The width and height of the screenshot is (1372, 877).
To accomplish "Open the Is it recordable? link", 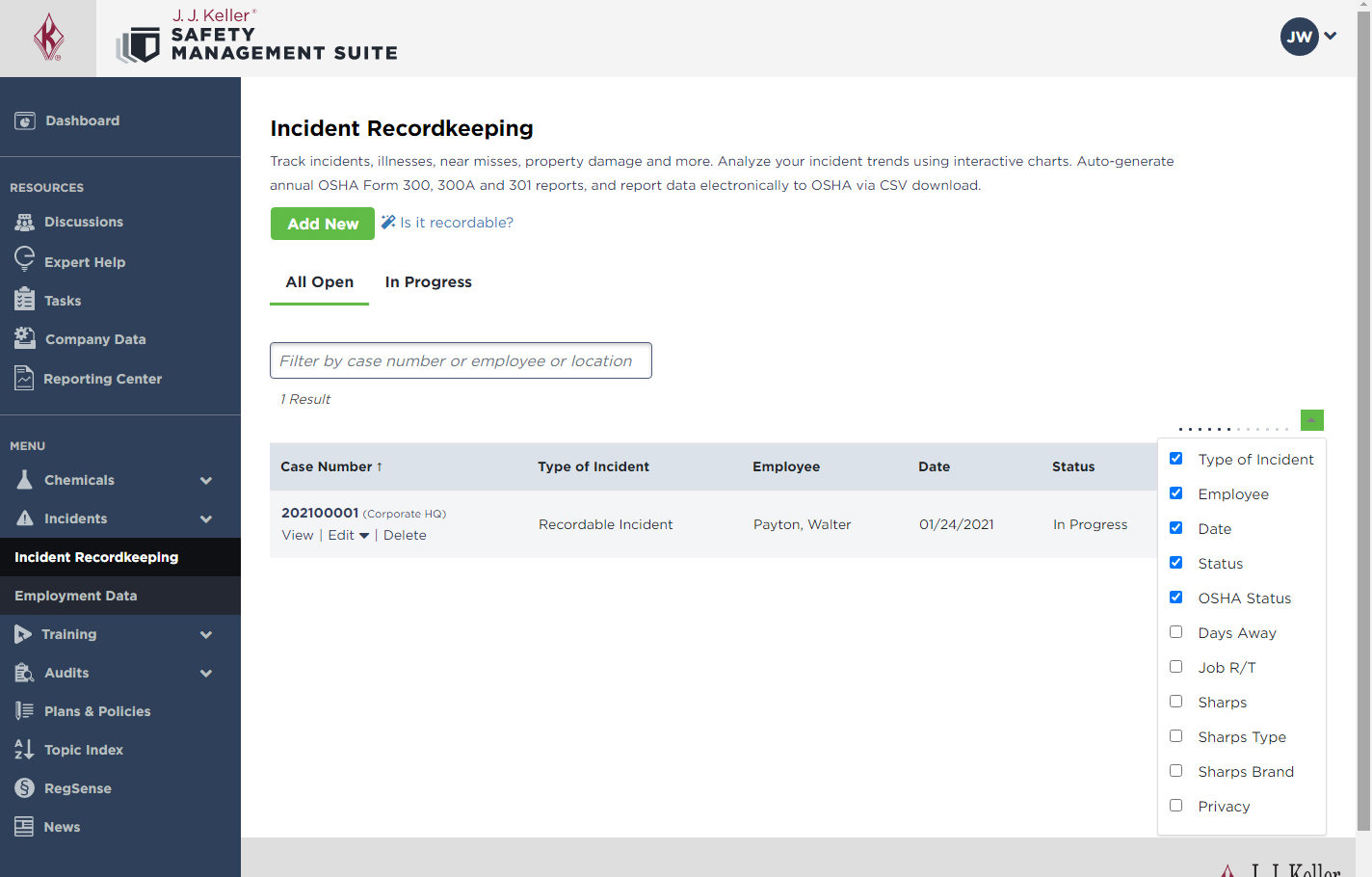I will [457, 223].
